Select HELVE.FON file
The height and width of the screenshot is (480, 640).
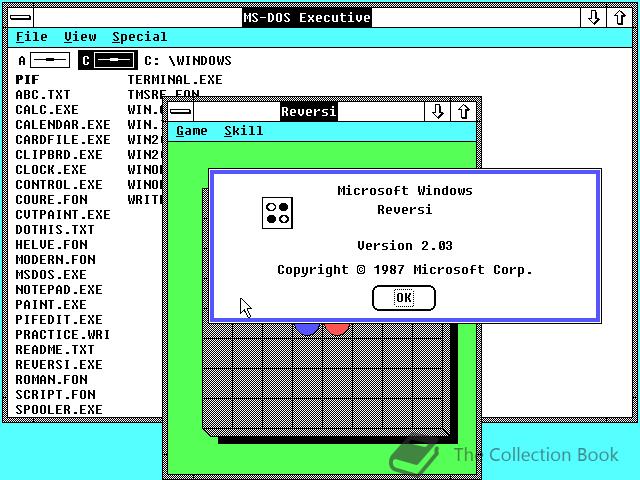[x=51, y=244]
